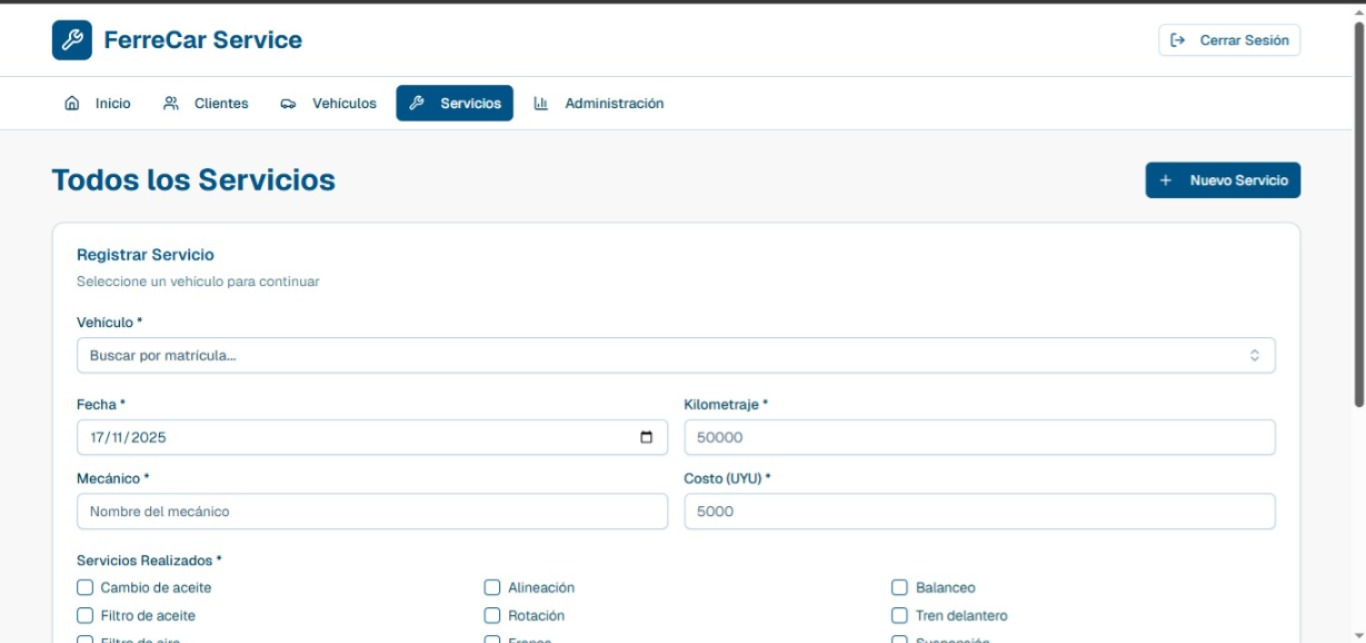Click the Cerrar Sesión button
Image resolution: width=1366 pixels, height=643 pixels.
tap(1229, 40)
